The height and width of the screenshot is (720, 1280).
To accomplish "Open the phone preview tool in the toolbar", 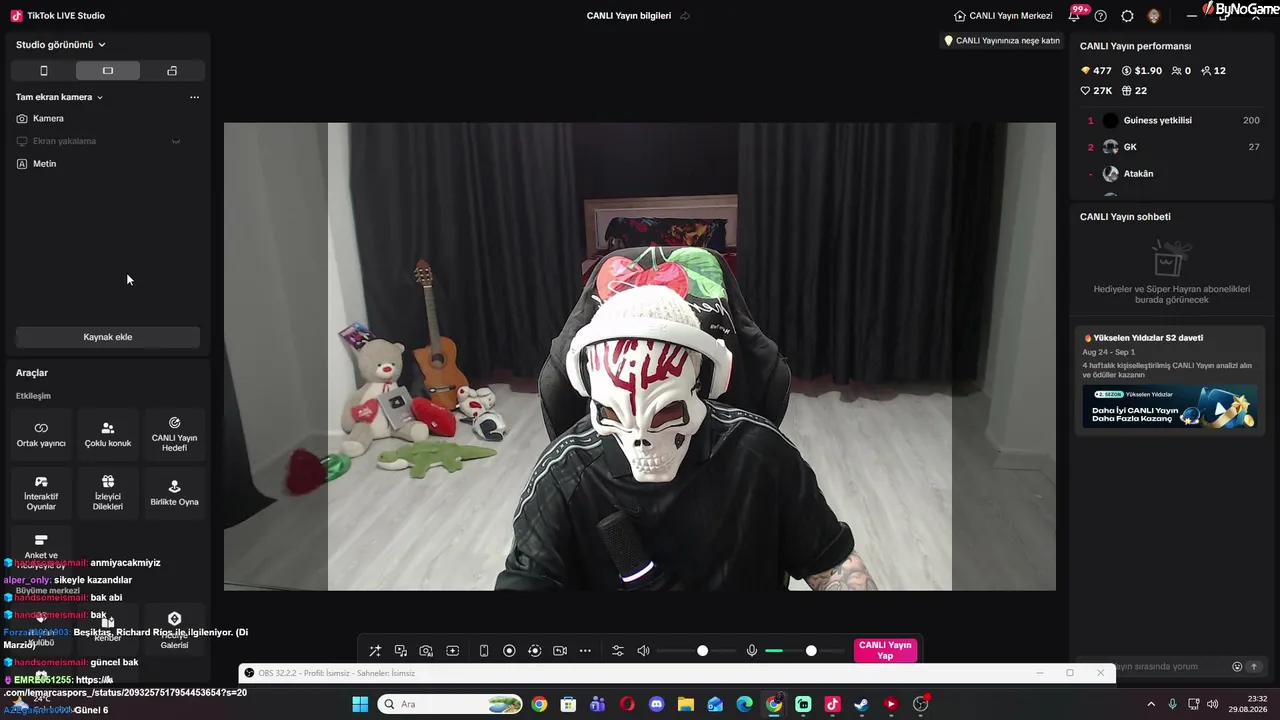I will click(484, 651).
